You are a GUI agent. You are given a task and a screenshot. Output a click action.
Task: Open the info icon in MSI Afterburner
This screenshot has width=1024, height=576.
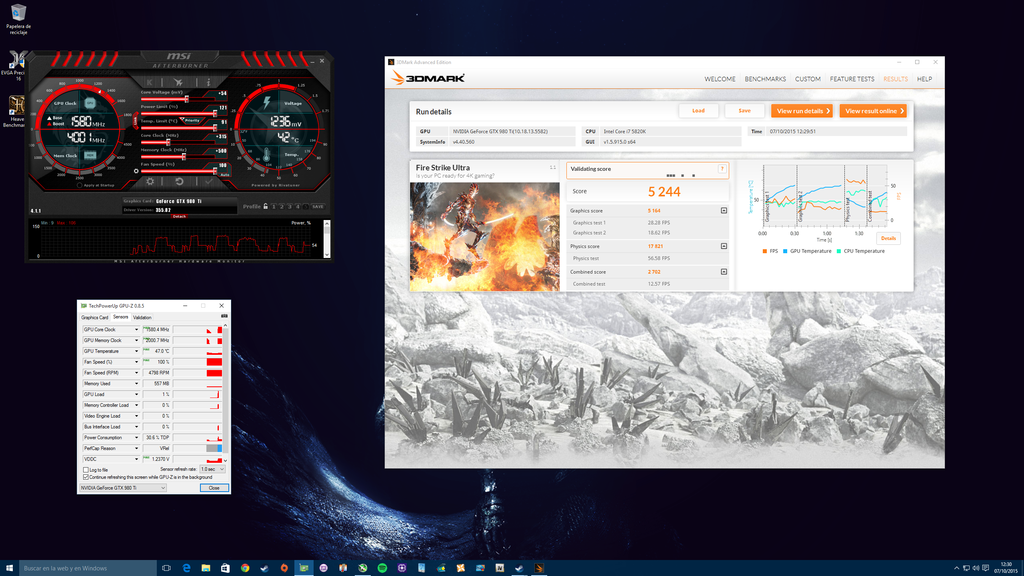pyautogui.click(x=208, y=82)
